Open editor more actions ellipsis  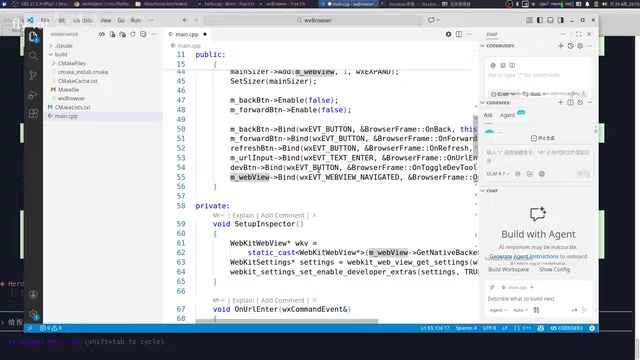point(469,34)
